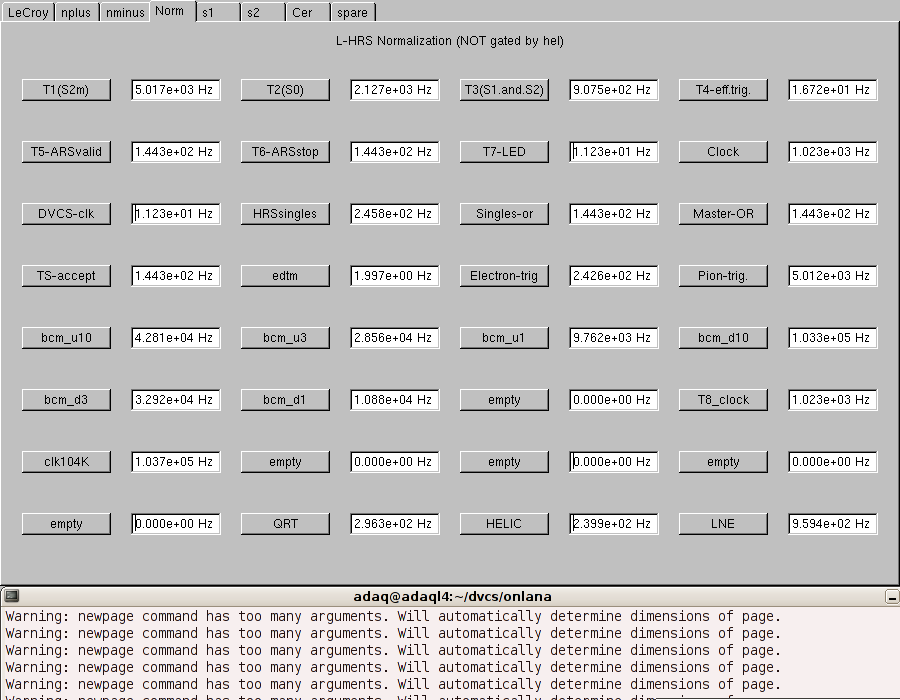Click the T1(S2m) button
The height and width of the screenshot is (700, 900).
(66, 90)
